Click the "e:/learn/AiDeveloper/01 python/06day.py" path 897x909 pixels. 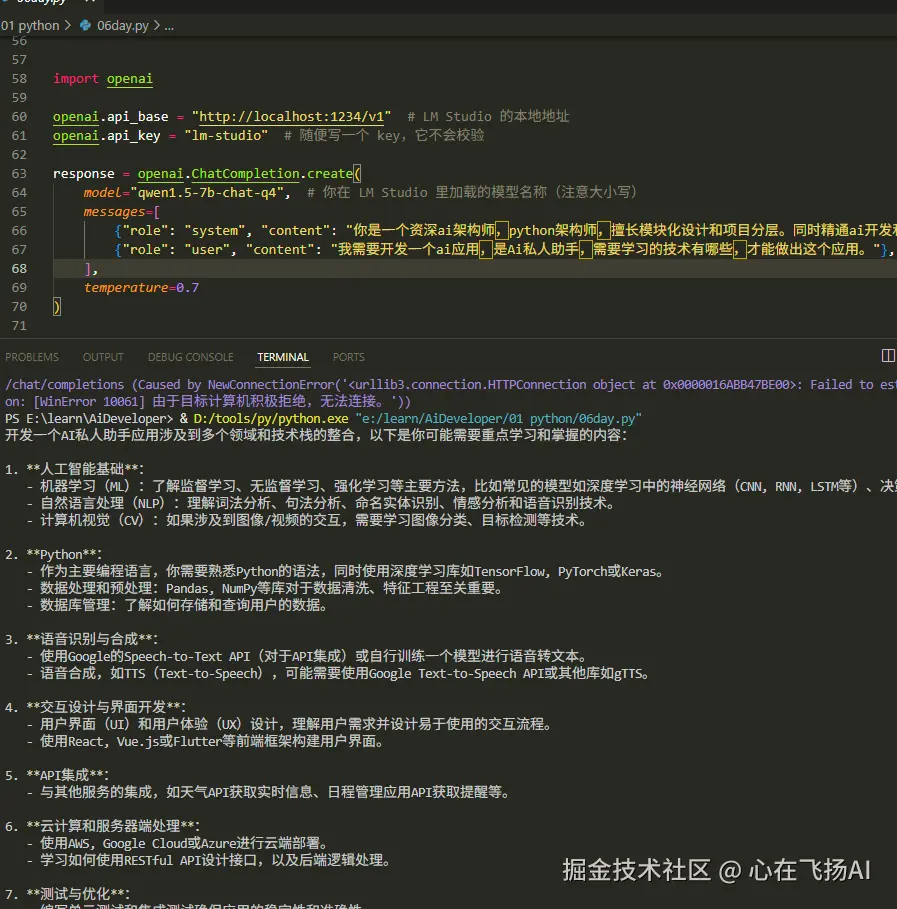click(x=499, y=419)
